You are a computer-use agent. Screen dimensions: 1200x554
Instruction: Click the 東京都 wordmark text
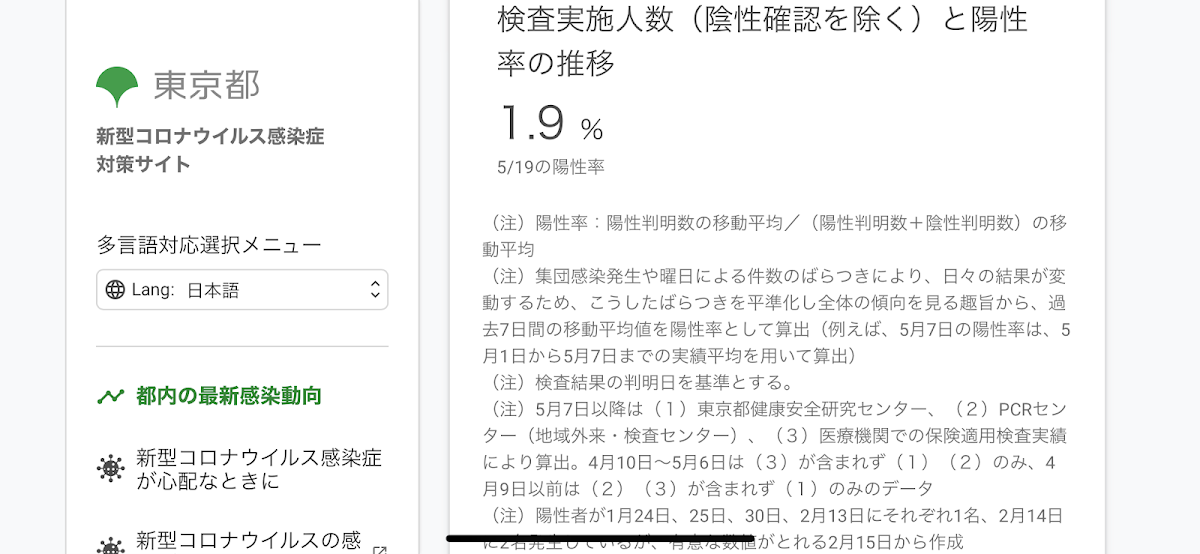point(207,85)
